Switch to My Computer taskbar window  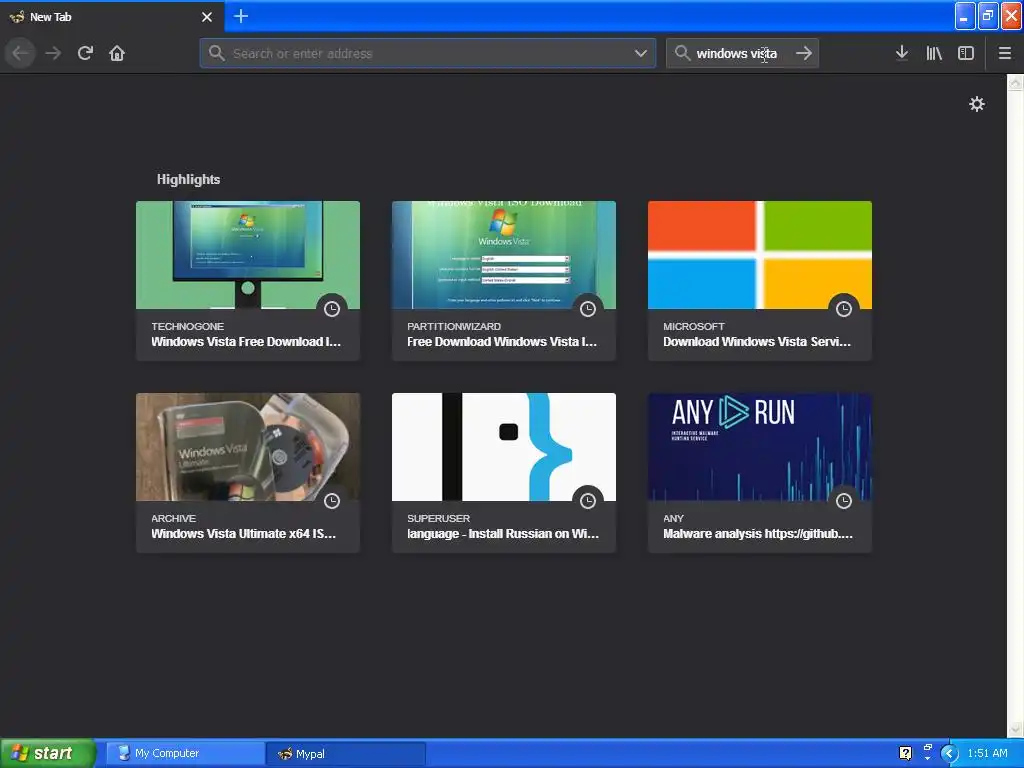[185, 754]
